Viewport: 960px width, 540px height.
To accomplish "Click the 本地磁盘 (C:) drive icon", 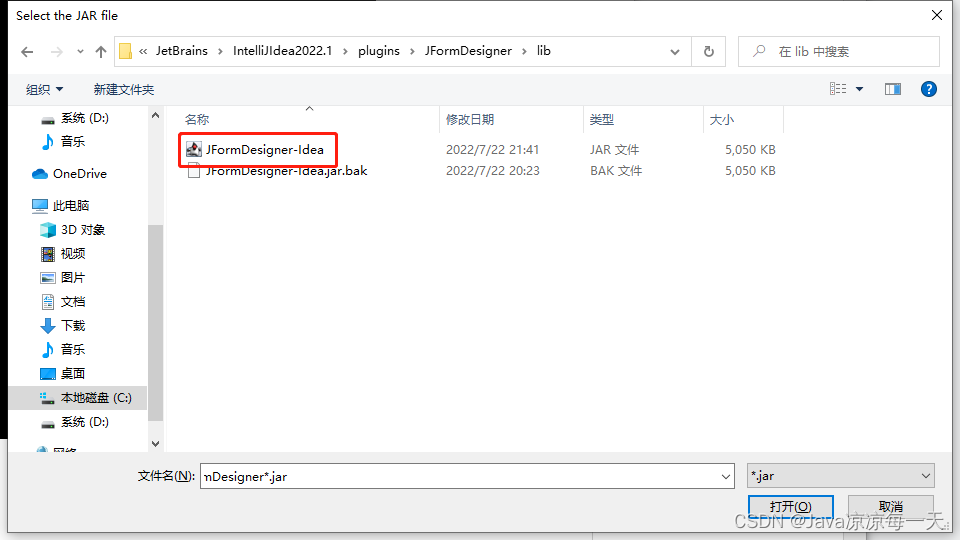I will (x=47, y=399).
